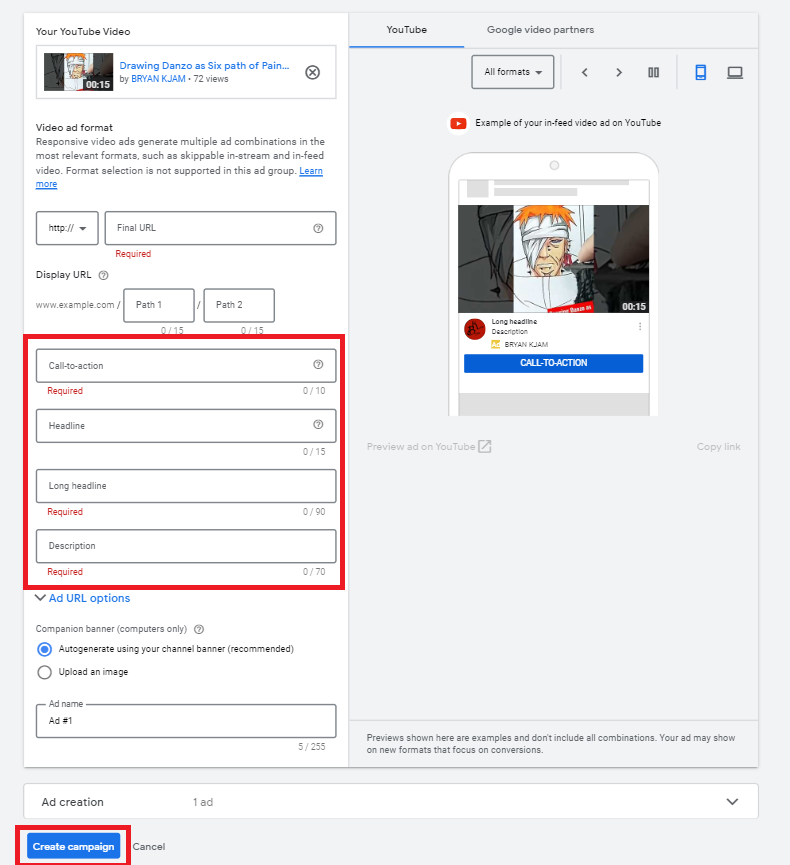Screen dimensions: 790x865
Task: Open the All formats dropdown
Action: [513, 72]
